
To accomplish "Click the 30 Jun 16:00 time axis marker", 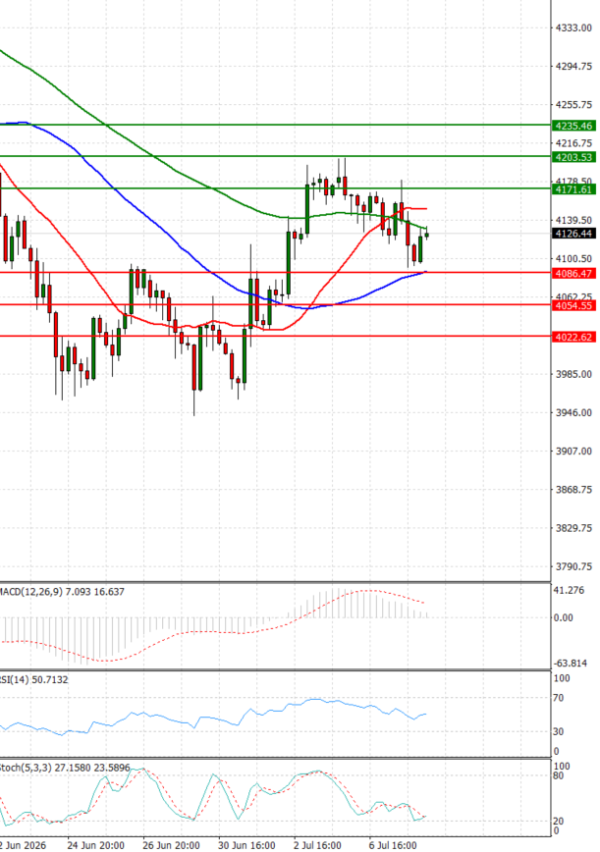I will pyautogui.click(x=247, y=845).
